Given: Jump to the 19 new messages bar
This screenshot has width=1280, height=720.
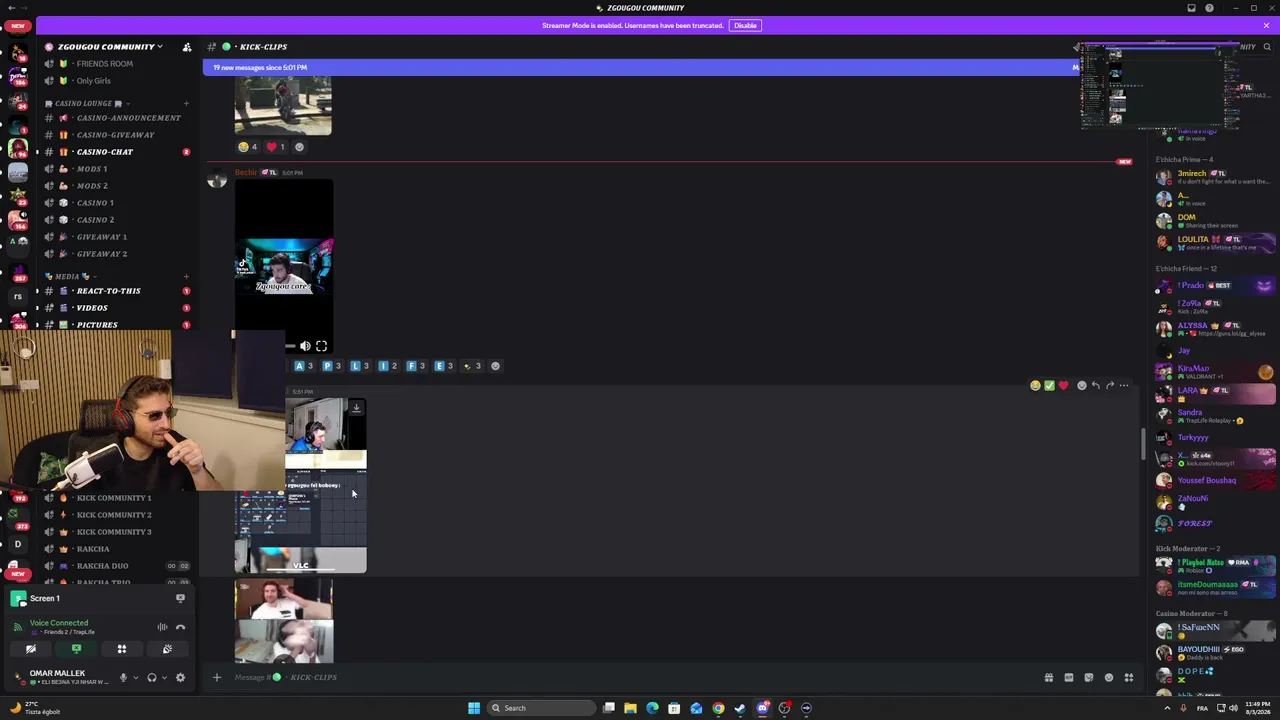Looking at the screenshot, I should click(x=640, y=67).
